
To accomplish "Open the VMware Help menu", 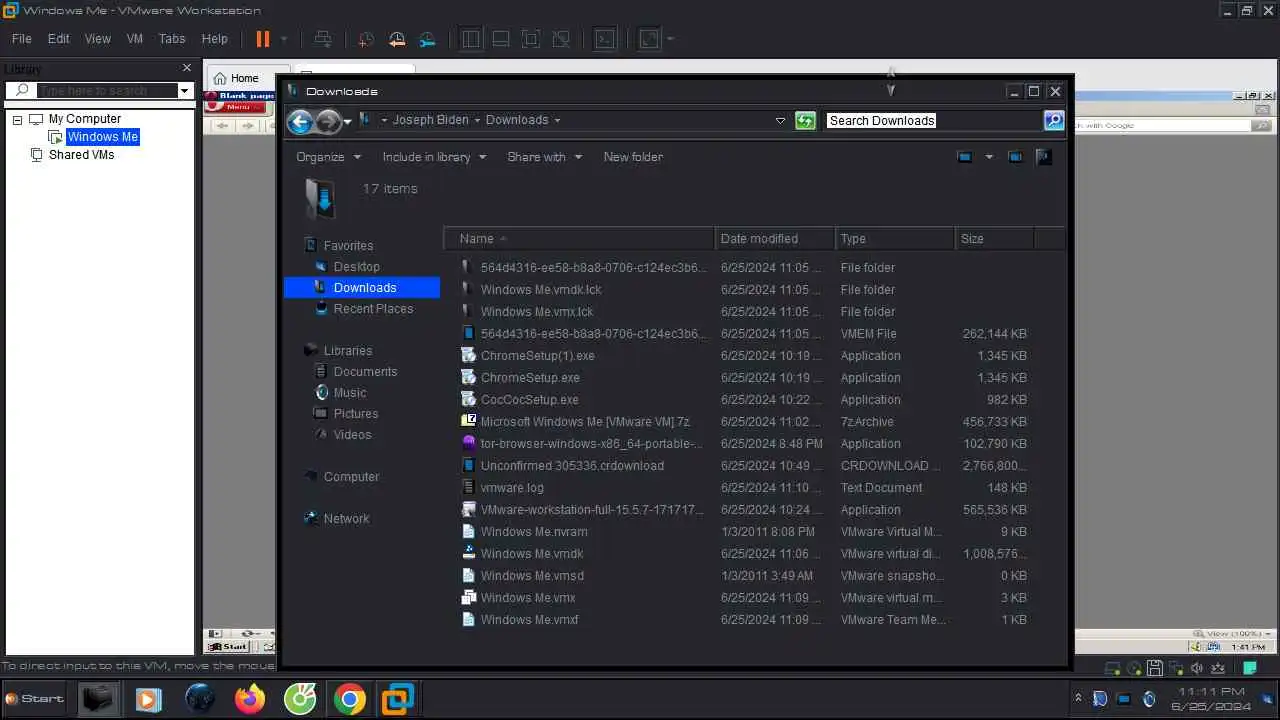I will tap(215, 39).
